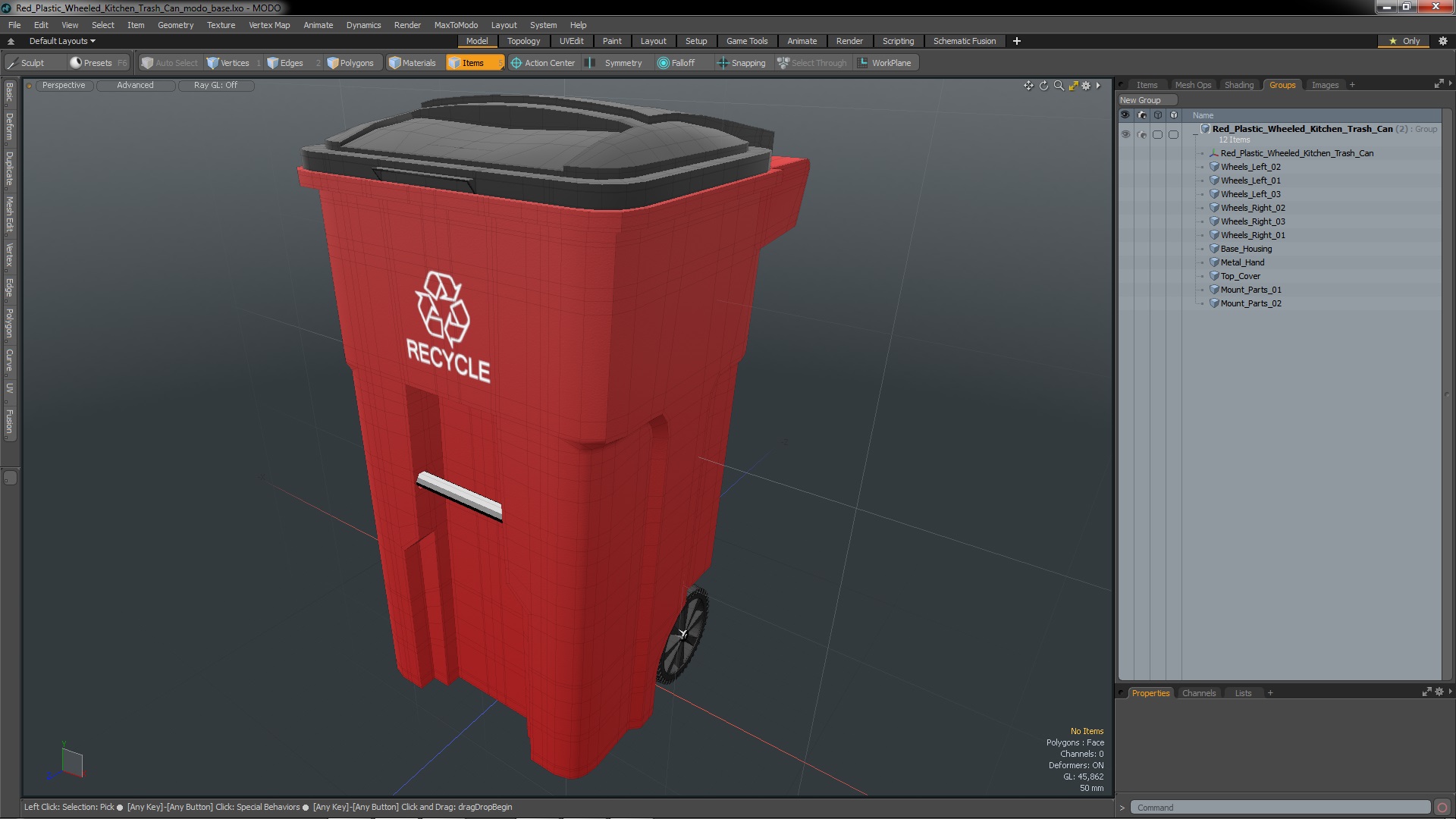Open Action Center options
Screen dimensions: 1456x819
543,63
